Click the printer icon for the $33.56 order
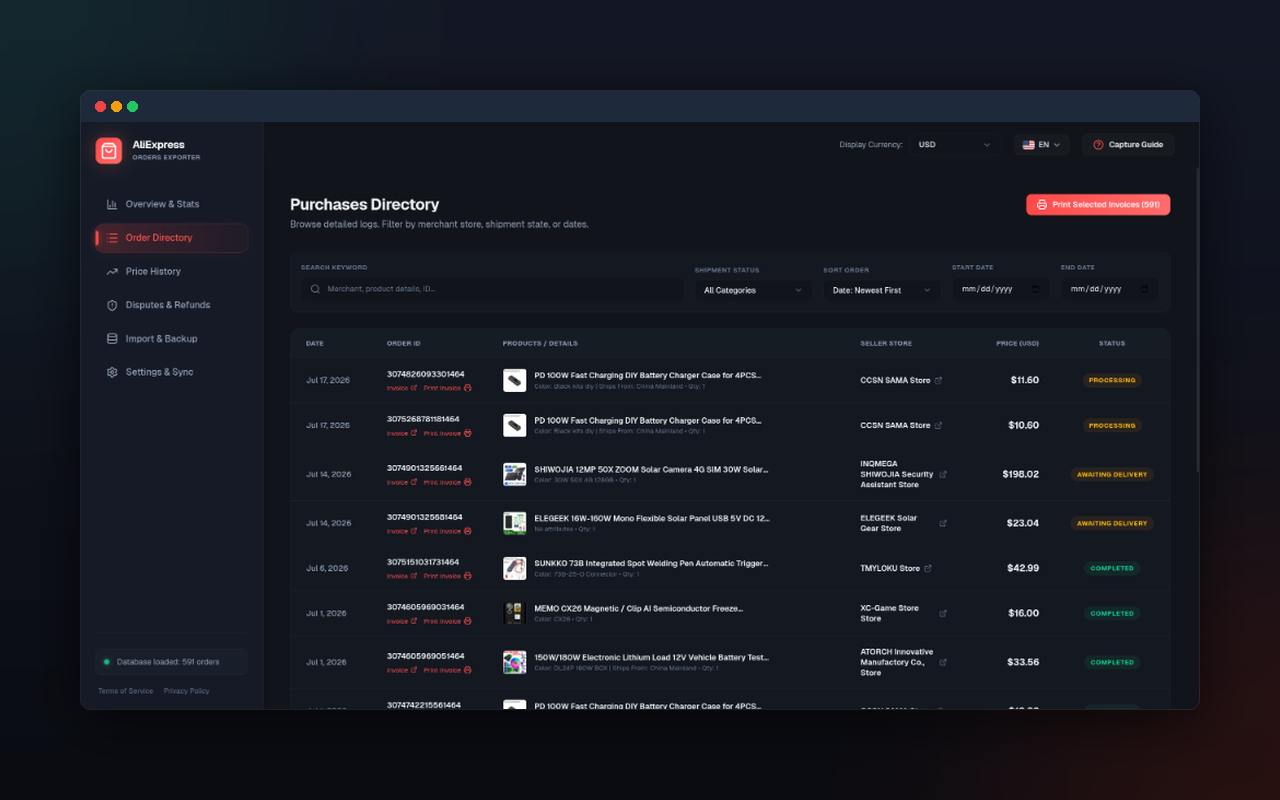Image resolution: width=1280 pixels, height=800 pixels. tap(467, 670)
